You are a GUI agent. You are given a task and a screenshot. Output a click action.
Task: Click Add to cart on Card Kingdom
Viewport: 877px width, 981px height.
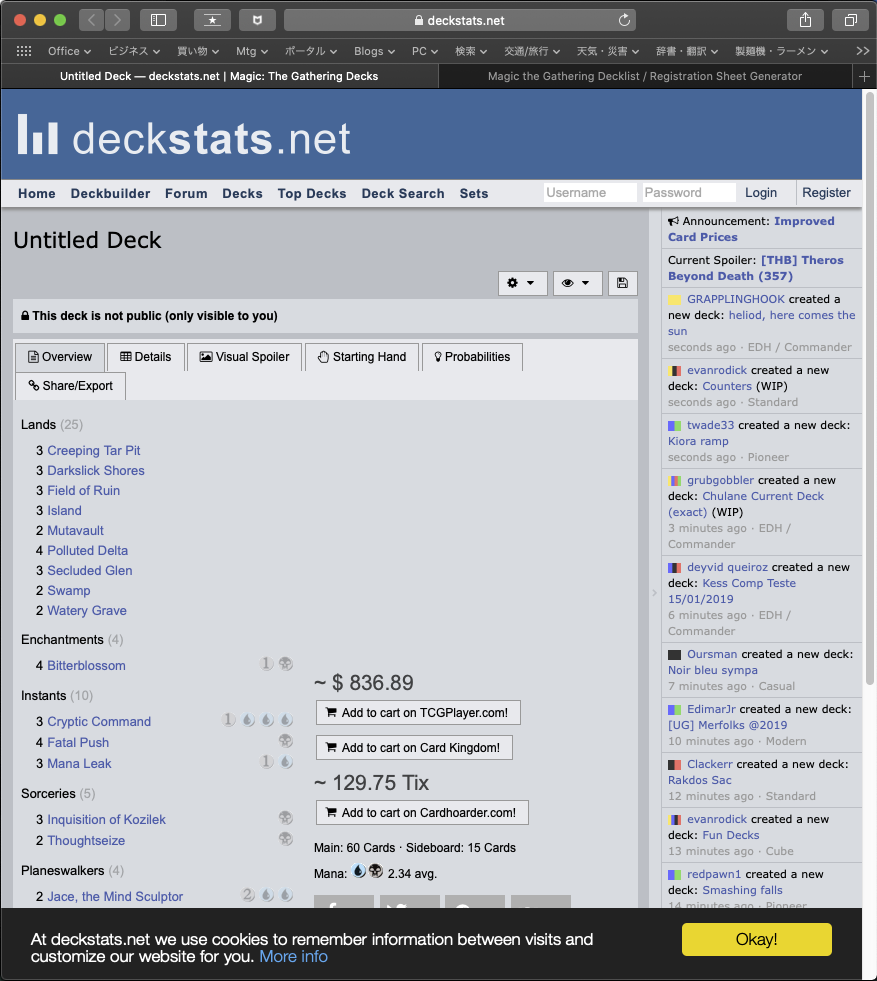coord(414,748)
